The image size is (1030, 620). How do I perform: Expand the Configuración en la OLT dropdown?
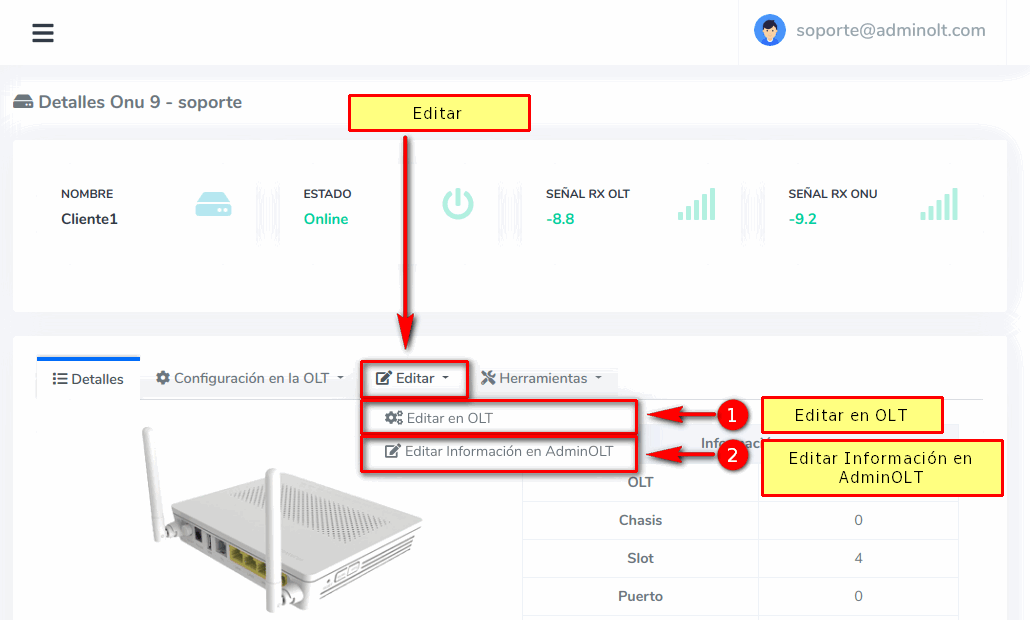250,378
